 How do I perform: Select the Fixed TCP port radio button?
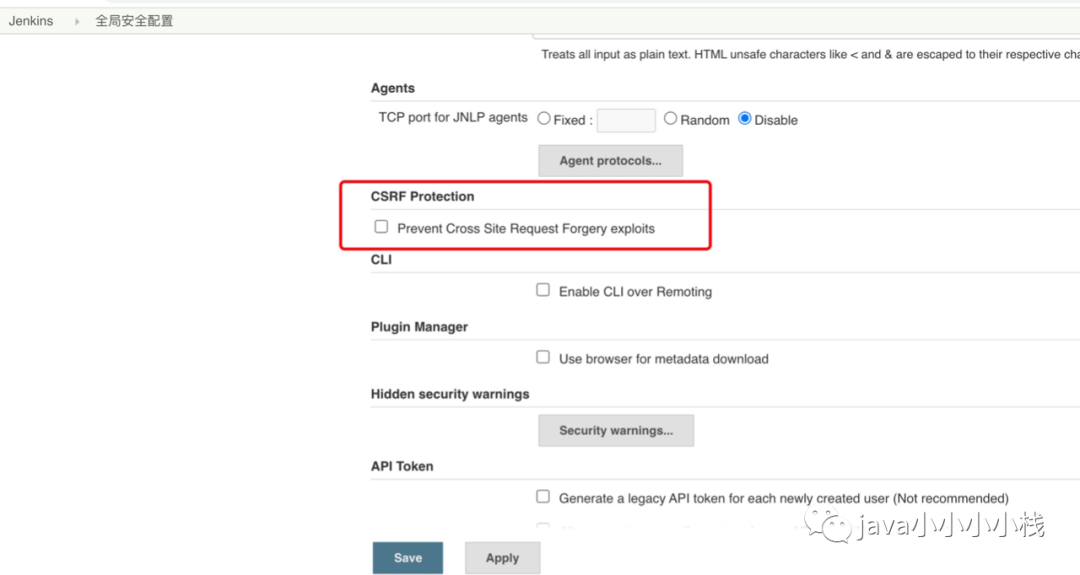544,119
